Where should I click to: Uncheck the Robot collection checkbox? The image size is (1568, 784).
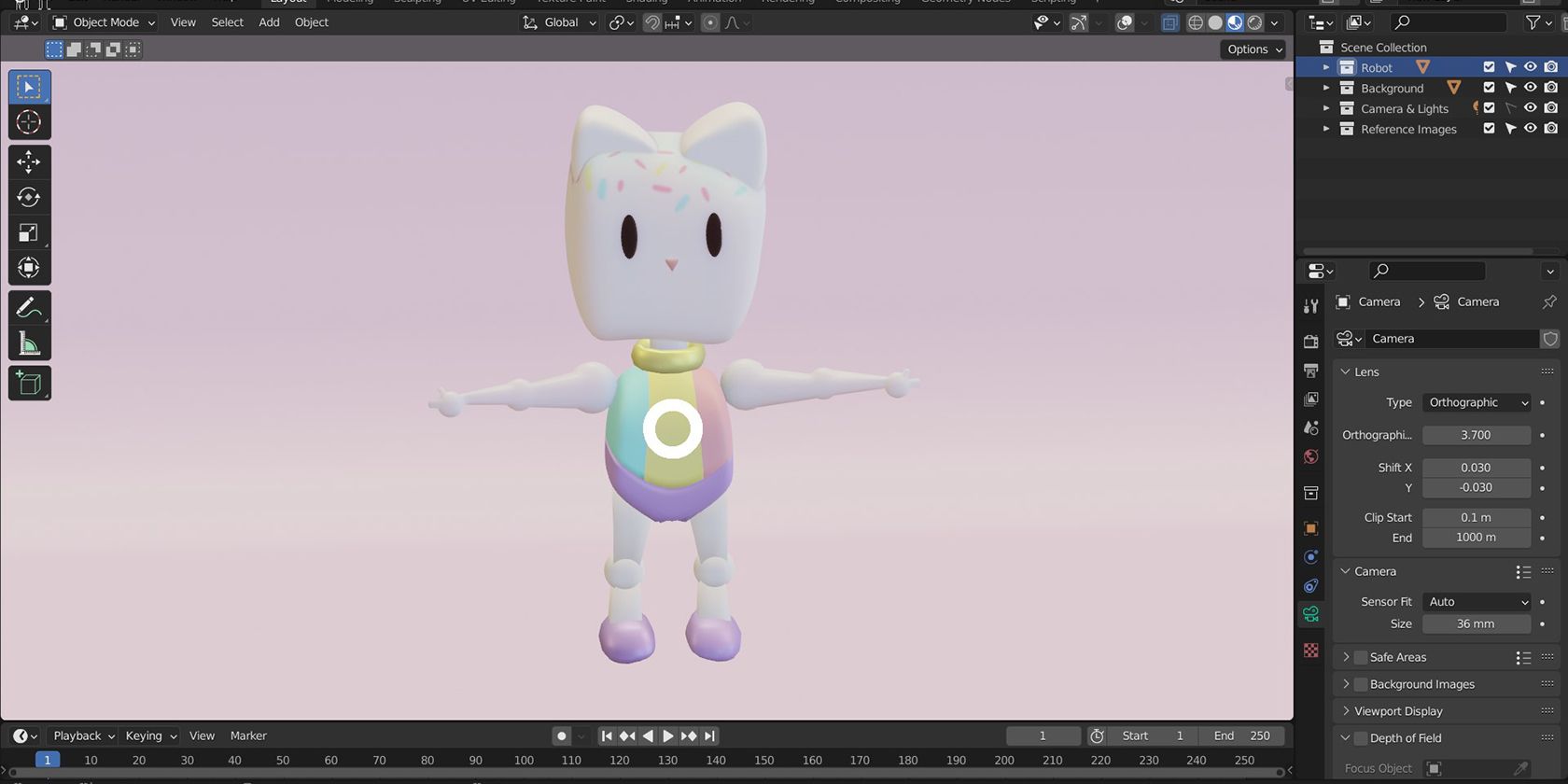[x=1489, y=67]
